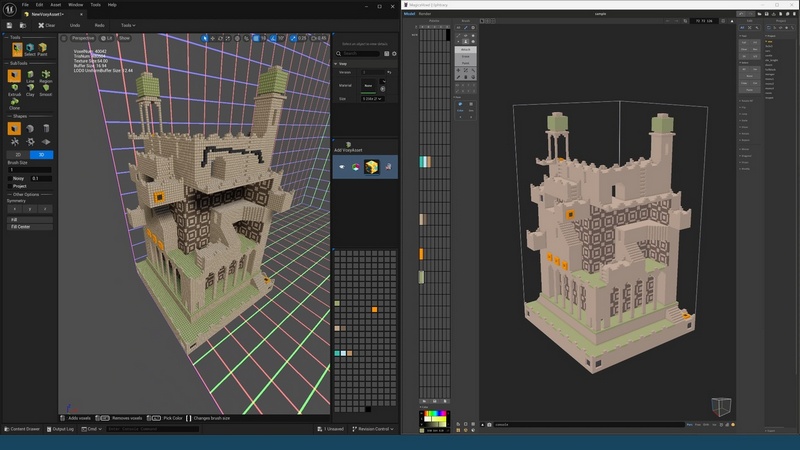The height and width of the screenshot is (450, 800).
Task: Open the Tools dropdown in toolbar
Action: coord(128,25)
